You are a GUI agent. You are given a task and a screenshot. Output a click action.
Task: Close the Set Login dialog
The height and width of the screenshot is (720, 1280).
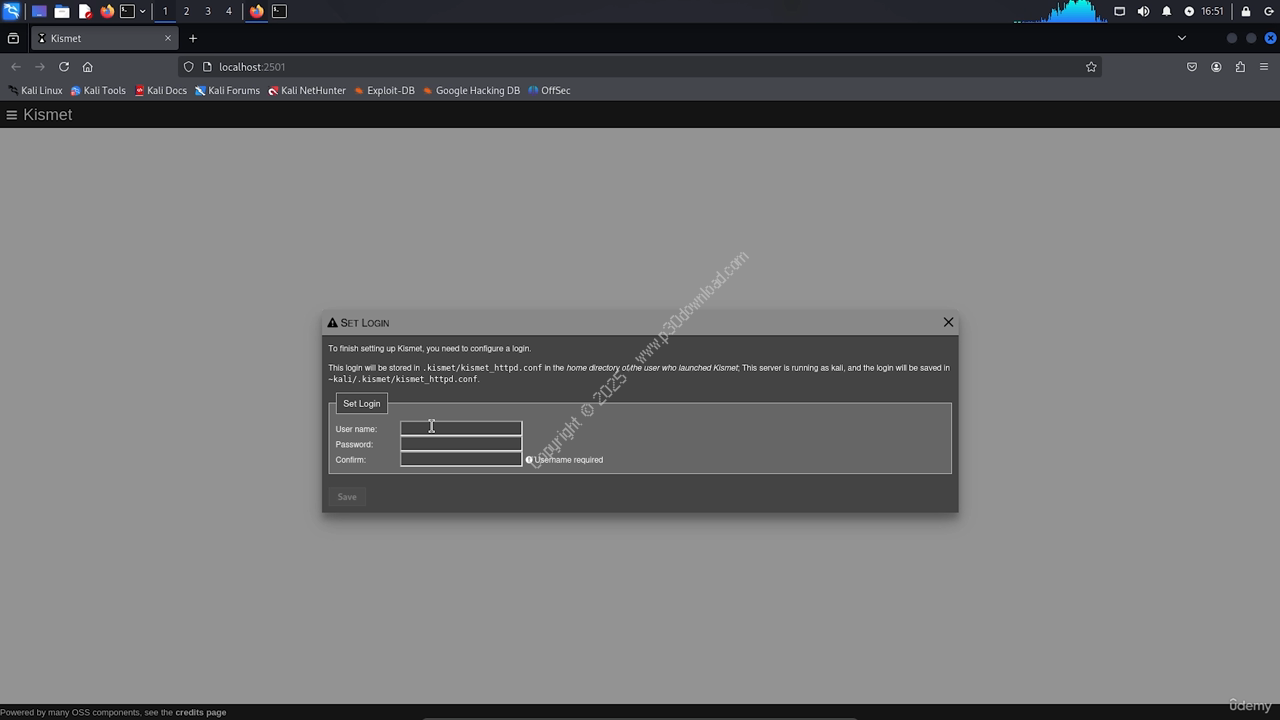coord(948,322)
